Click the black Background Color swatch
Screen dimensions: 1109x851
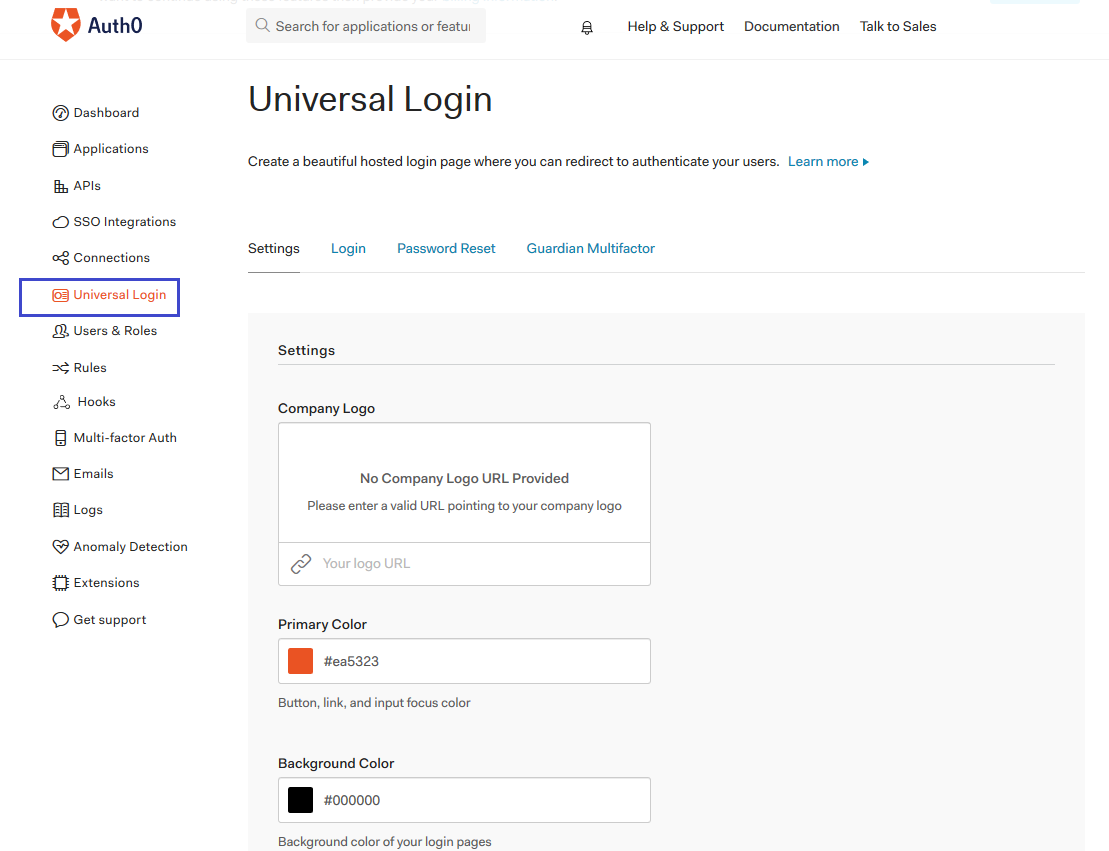[301, 800]
